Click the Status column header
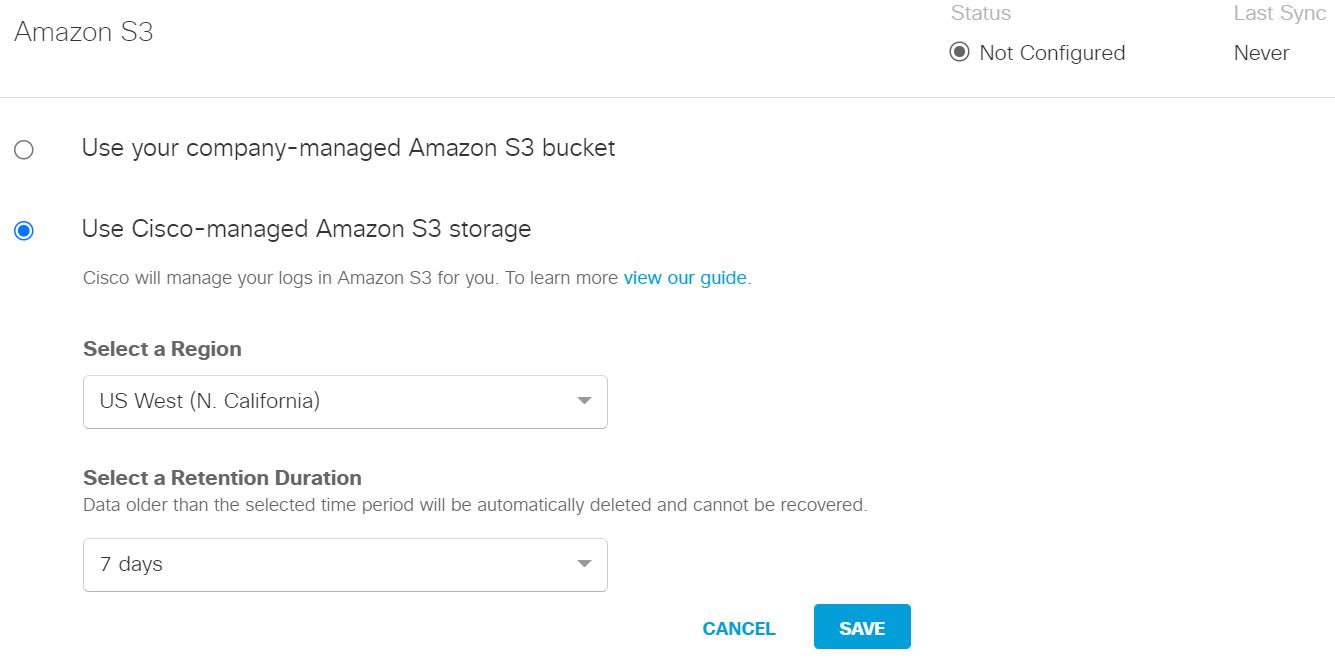Image resolution: width=1335 pixels, height=660 pixels. point(980,13)
